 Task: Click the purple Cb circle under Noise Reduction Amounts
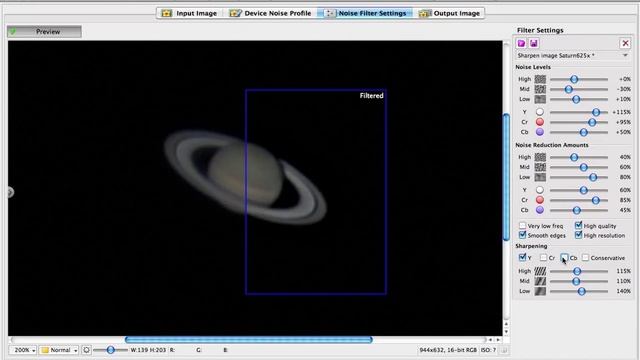click(540, 210)
